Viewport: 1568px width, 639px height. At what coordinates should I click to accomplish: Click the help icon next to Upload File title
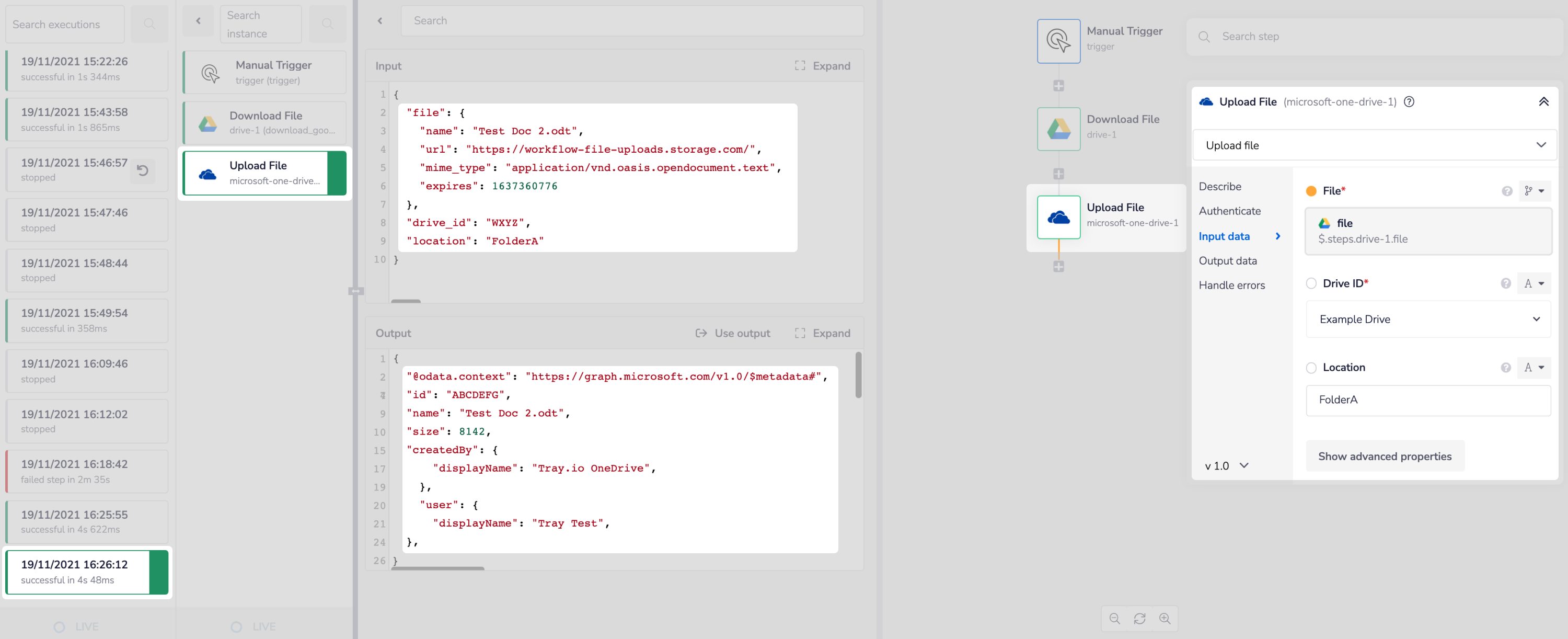pyautogui.click(x=1409, y=102)
